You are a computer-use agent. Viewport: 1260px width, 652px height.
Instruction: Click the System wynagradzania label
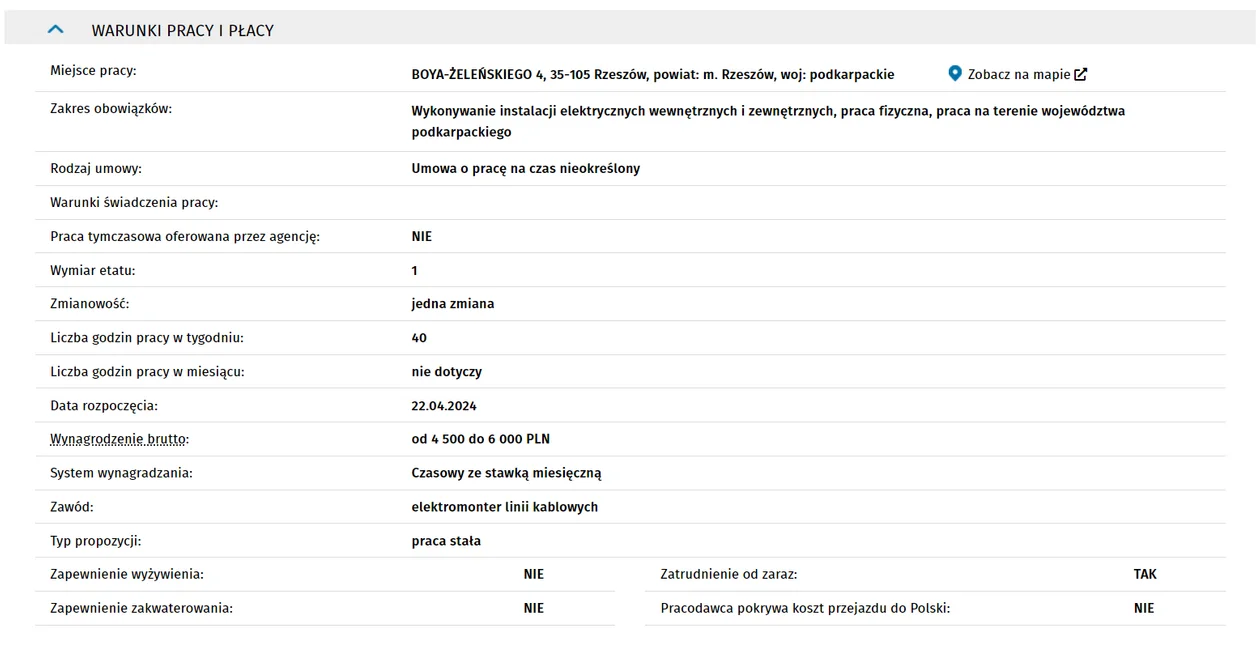click(x=121, y=473)
